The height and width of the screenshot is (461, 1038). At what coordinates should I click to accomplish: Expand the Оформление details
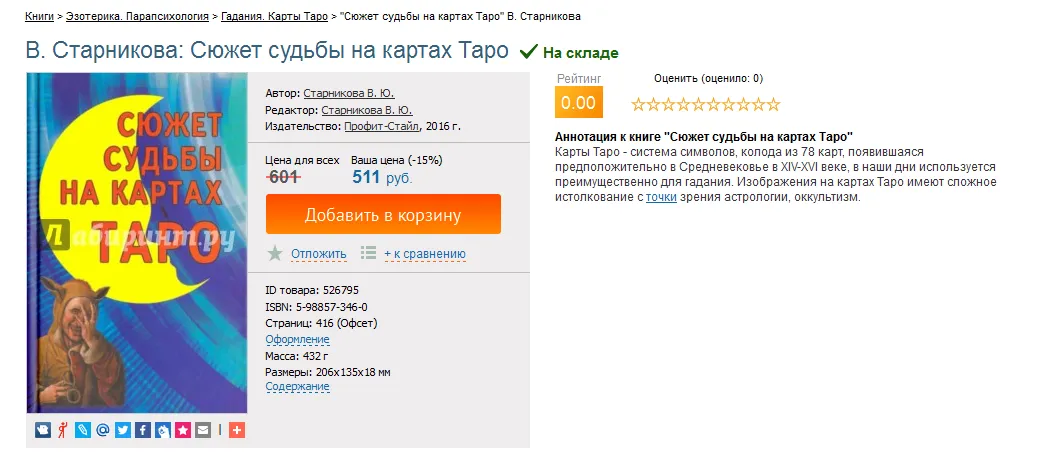tap(297, 340)
